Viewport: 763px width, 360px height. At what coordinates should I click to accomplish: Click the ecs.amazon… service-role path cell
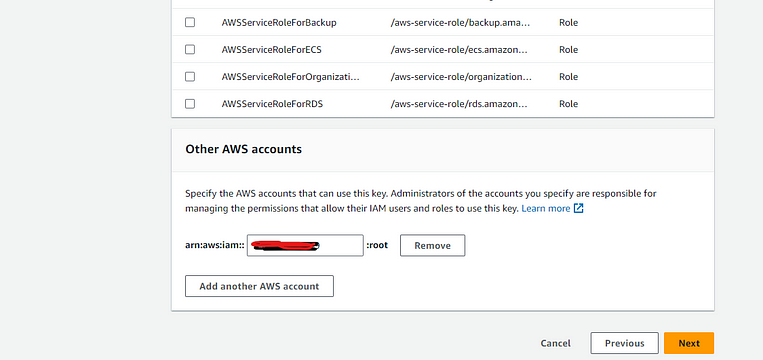coord(458,50)
